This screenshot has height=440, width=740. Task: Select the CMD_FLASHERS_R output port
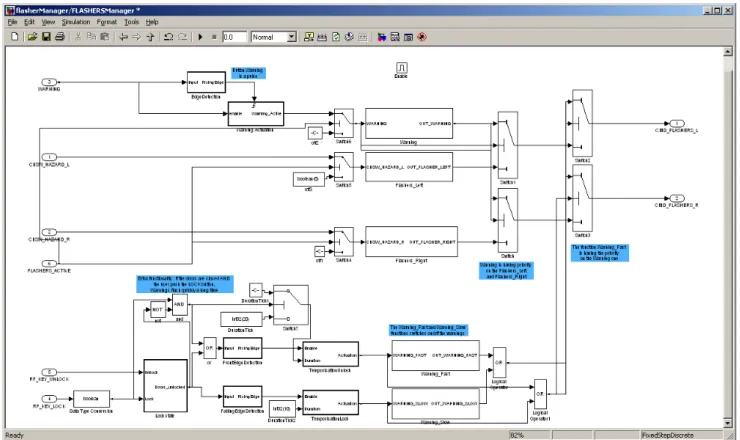click(677, 198)
